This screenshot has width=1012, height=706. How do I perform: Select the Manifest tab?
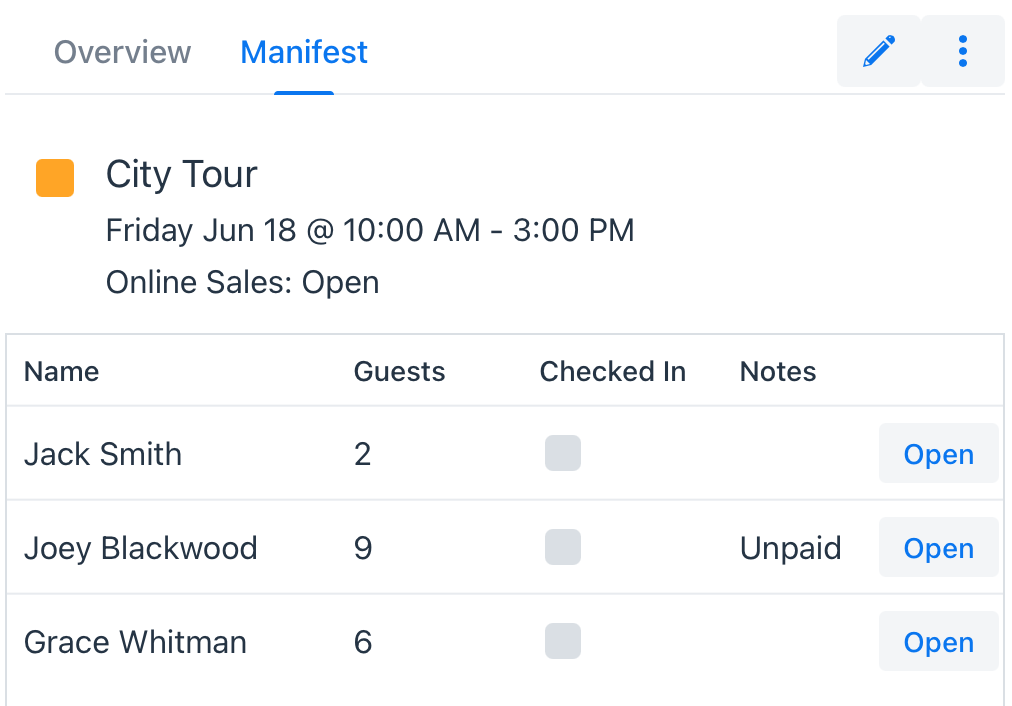[304, 52]
